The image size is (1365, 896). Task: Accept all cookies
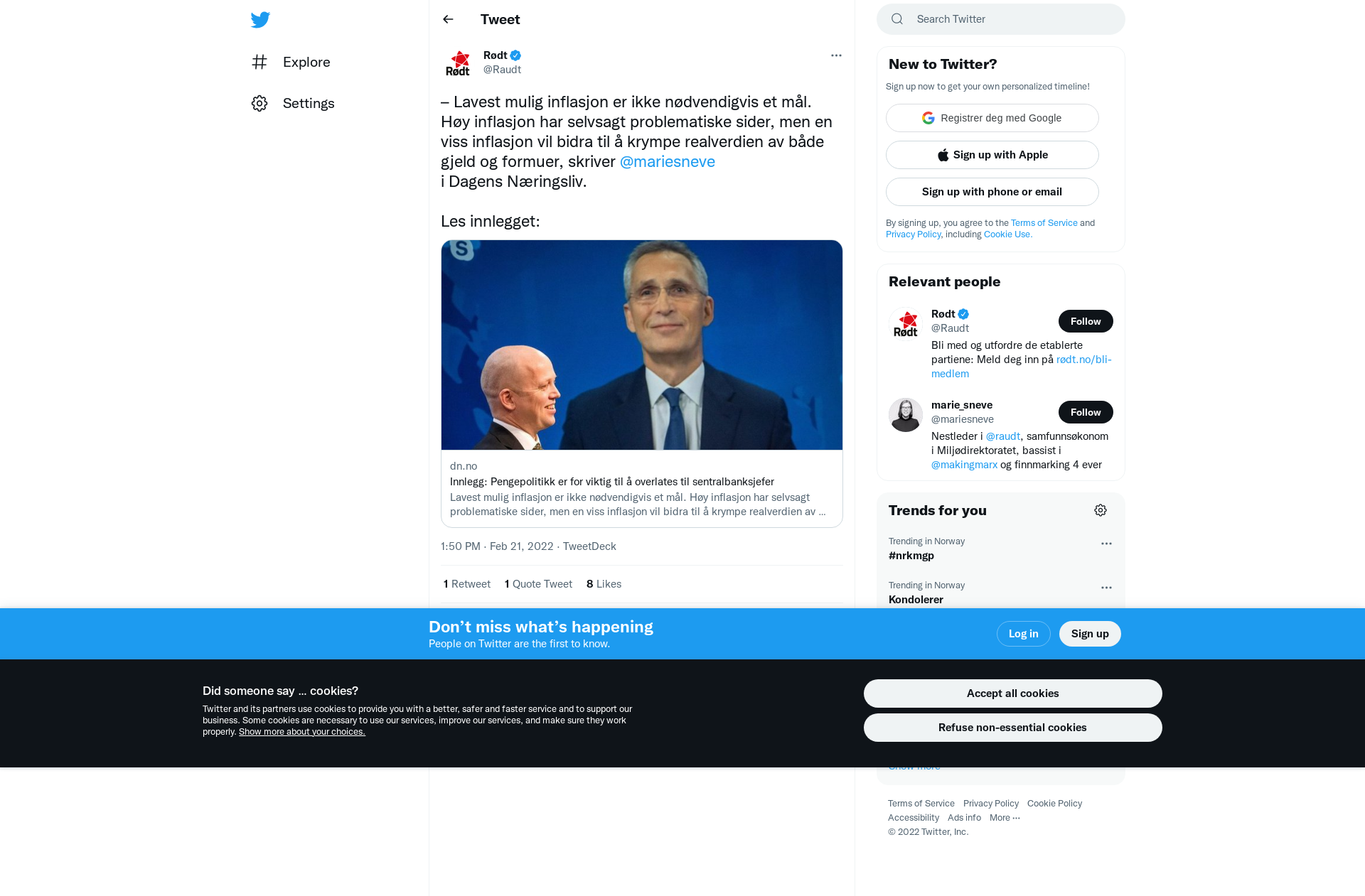pyautogui.click(x=1012, y=693)
